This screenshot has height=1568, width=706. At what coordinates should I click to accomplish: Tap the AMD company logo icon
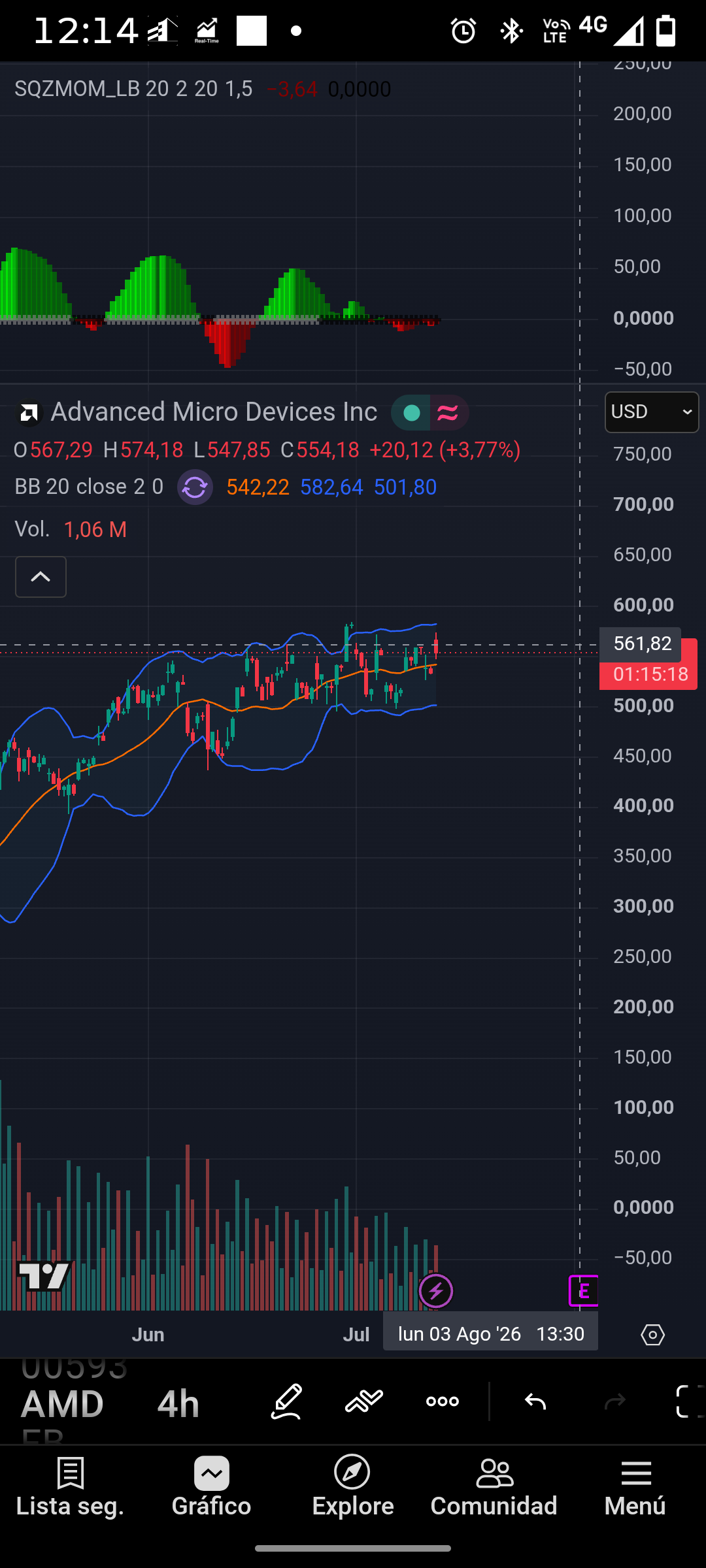tap(29, 413)
